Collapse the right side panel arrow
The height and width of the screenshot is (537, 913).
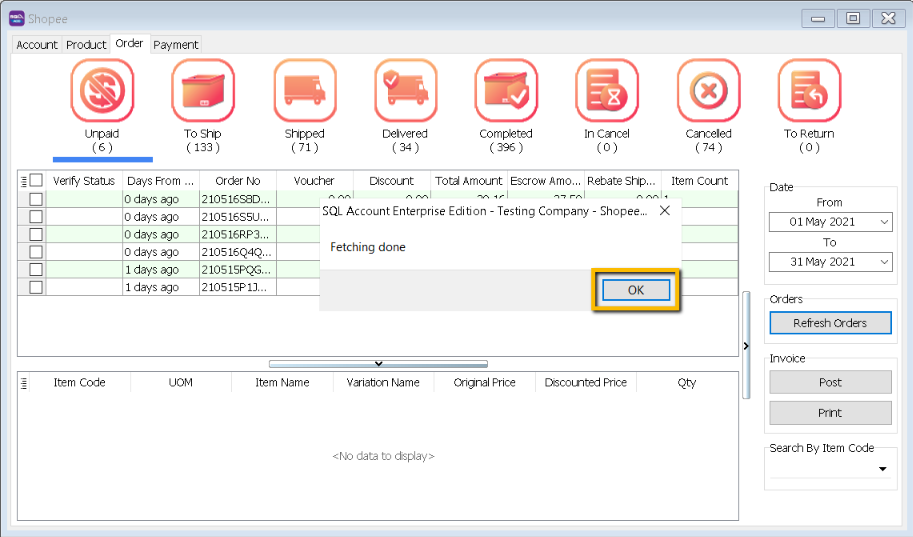(x=745, y=346)
